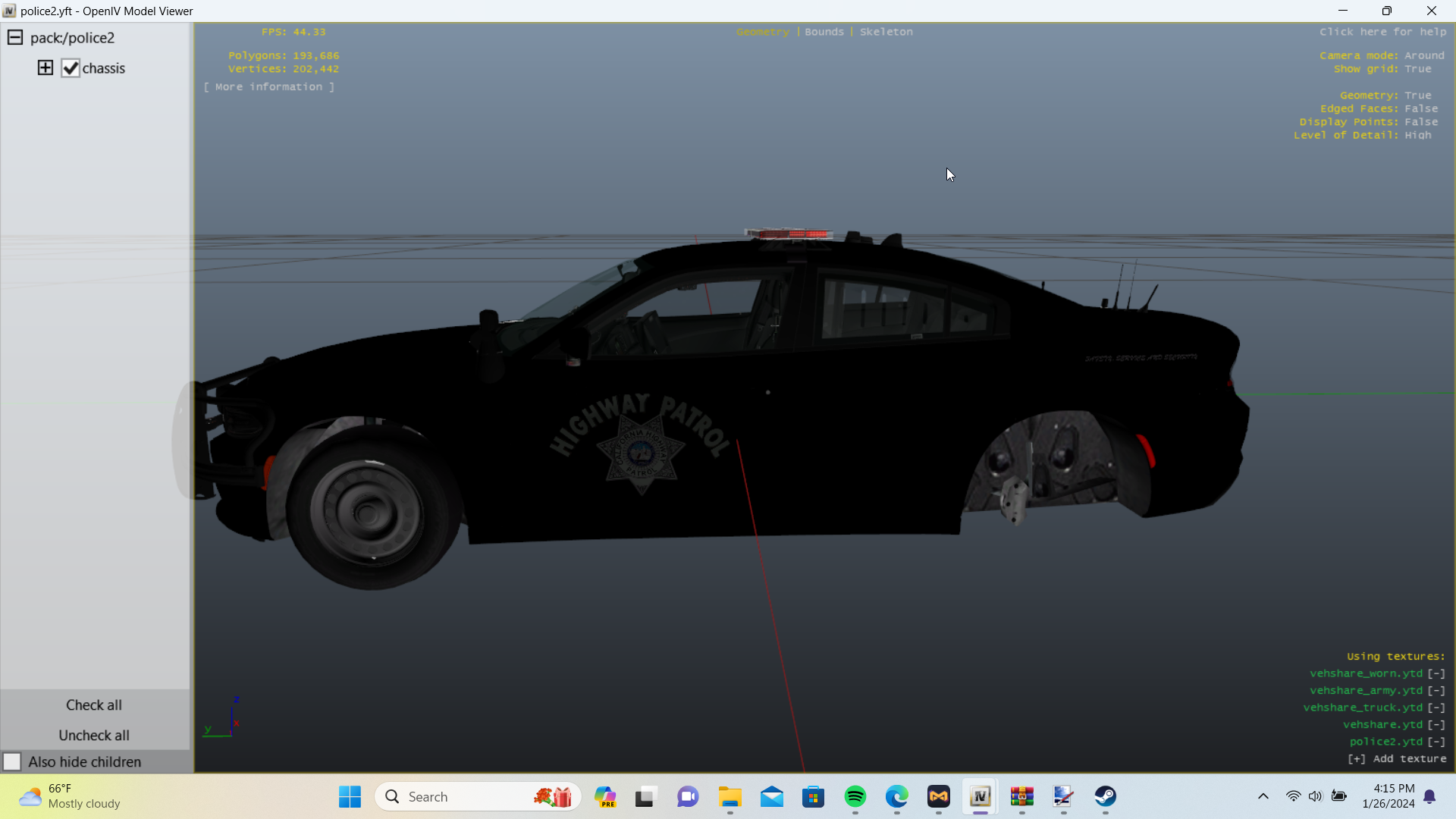Collapse the pack:/police2 root node
Screen dimensions: 1456x819
(15, 38)
